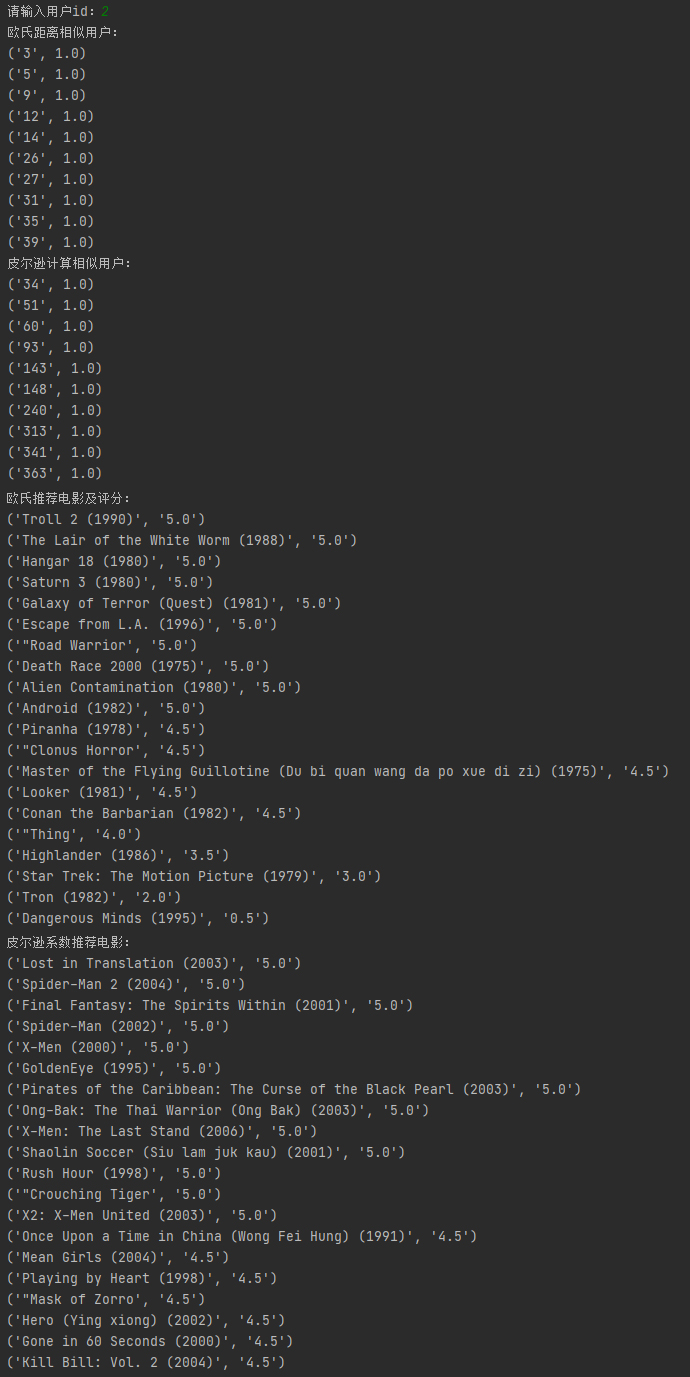Select the '欧氏推荐电影及评分:' heading
The width and height of the screenshot is (690, 1377).
(69, 497)
